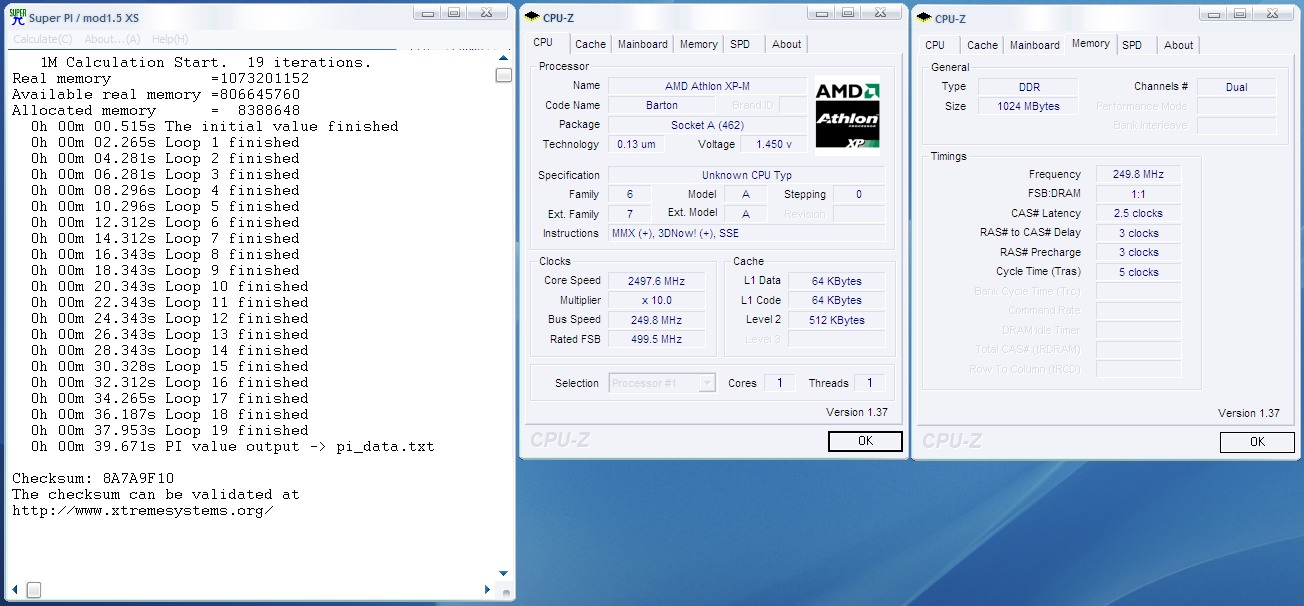Click the Super PI vertical scrollbar thumb
The width and height of the screenshot is (1304, 606).
pyautogui.click(x=503, y=76)
